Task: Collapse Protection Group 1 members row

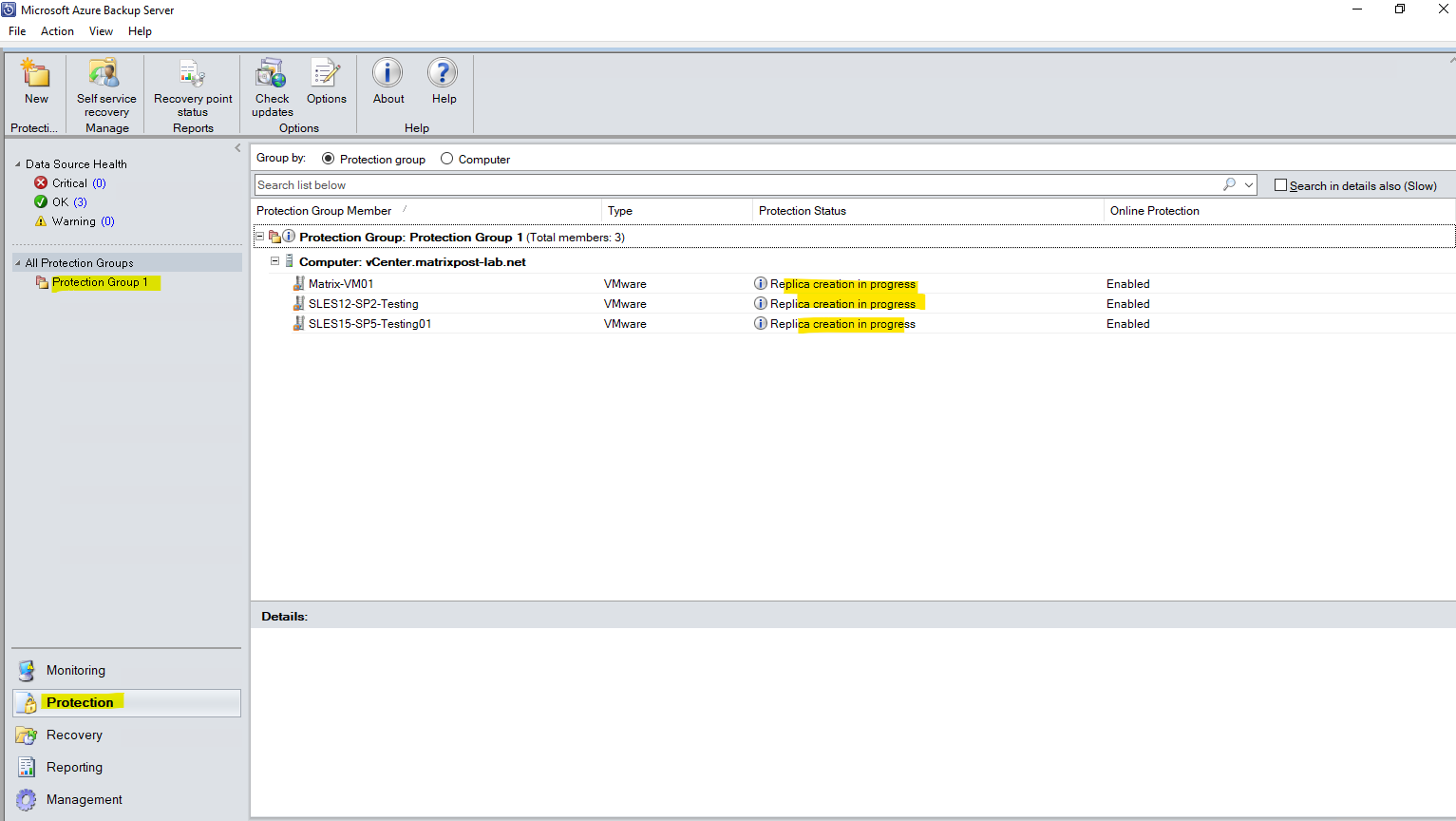Action: tap(259, 236)
